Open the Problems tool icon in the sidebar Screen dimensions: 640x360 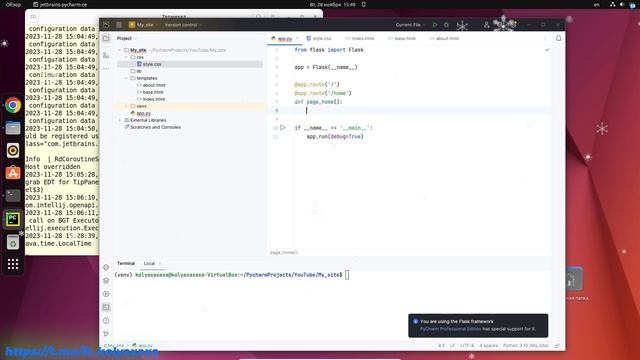tap(106, 320)
